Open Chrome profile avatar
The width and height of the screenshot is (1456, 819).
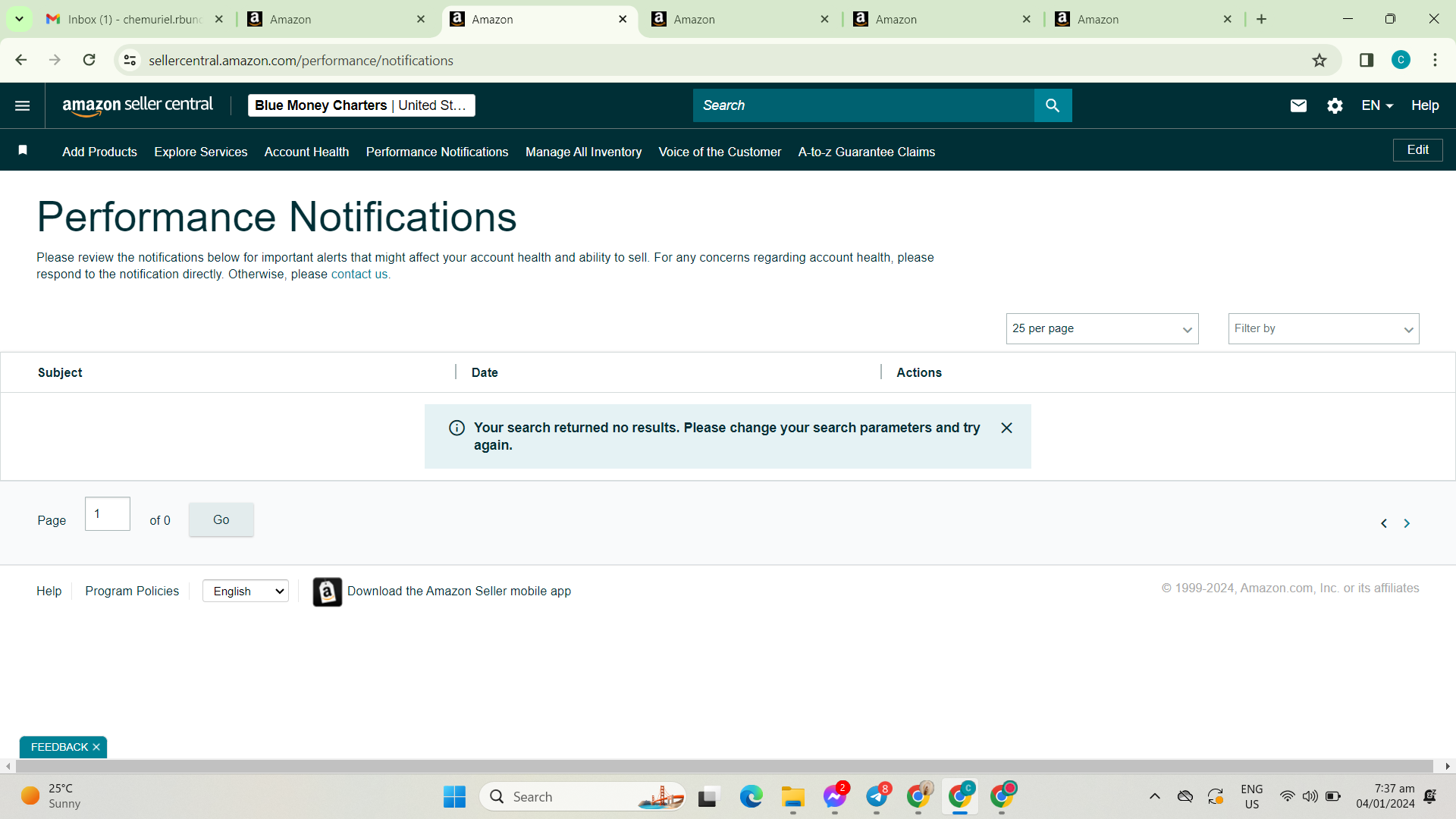[1401, 60]
